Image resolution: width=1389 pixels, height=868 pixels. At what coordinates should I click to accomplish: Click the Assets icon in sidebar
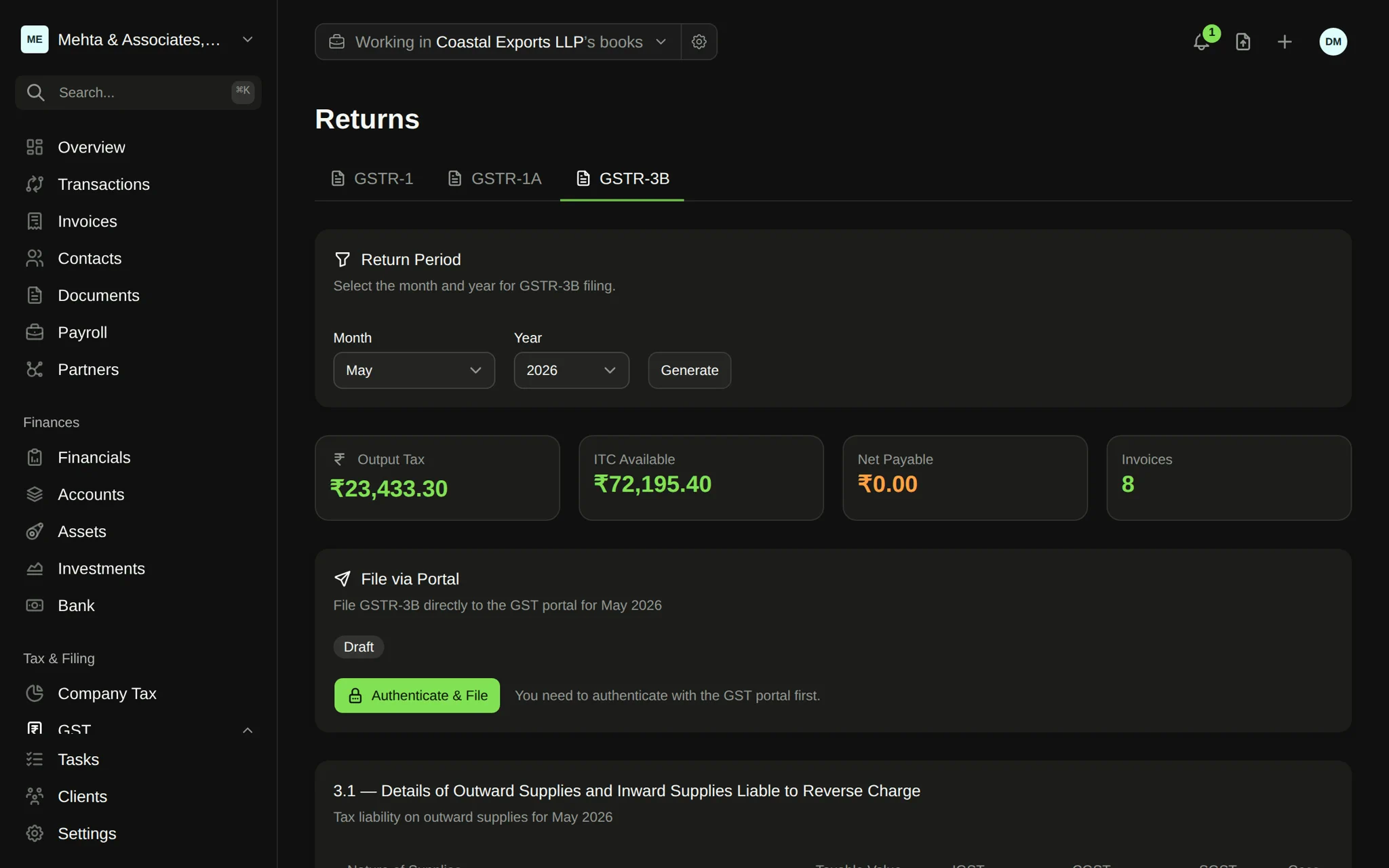35,532
